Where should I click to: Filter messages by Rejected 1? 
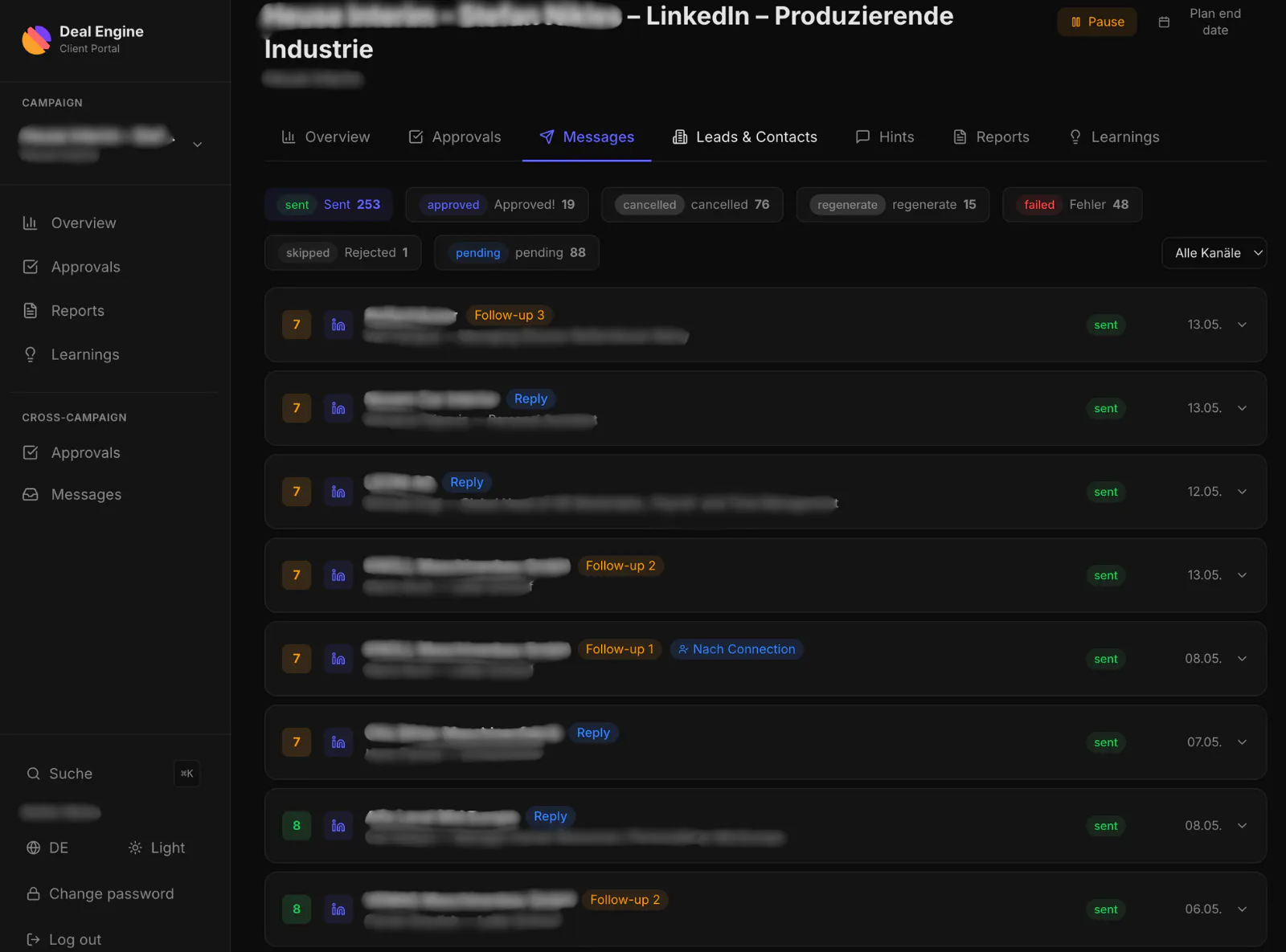click(342, 252)
